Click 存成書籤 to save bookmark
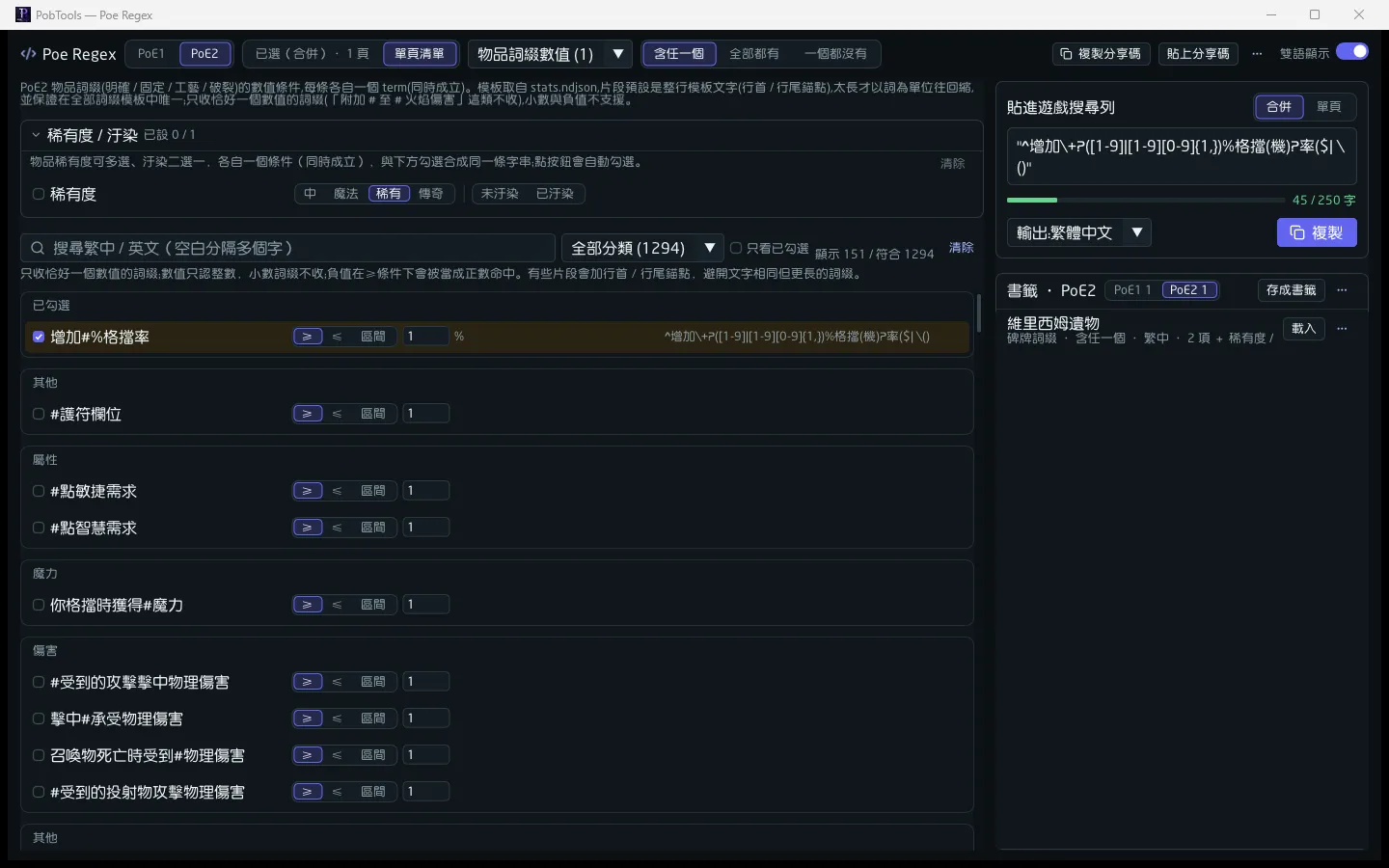Image resolution: width=1389 pixels, height=868 pixels. click(1291, 290)
